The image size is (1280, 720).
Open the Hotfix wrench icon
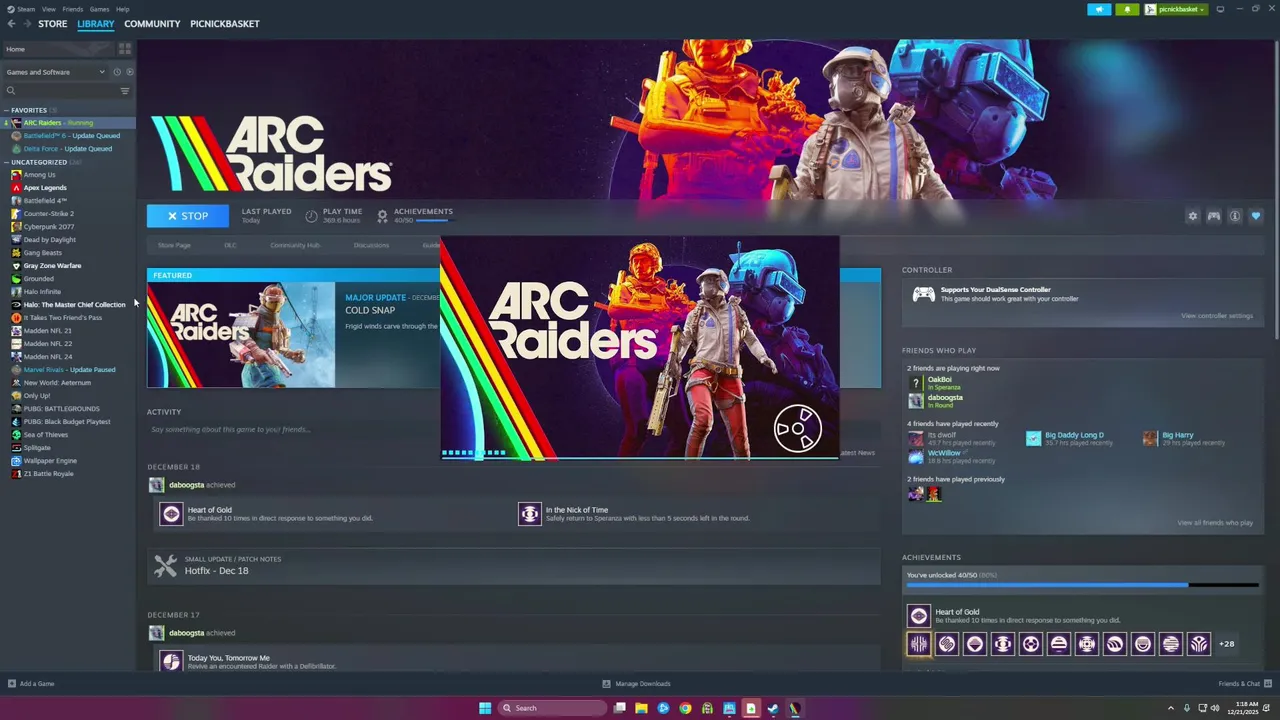click(x=165, y=566)
